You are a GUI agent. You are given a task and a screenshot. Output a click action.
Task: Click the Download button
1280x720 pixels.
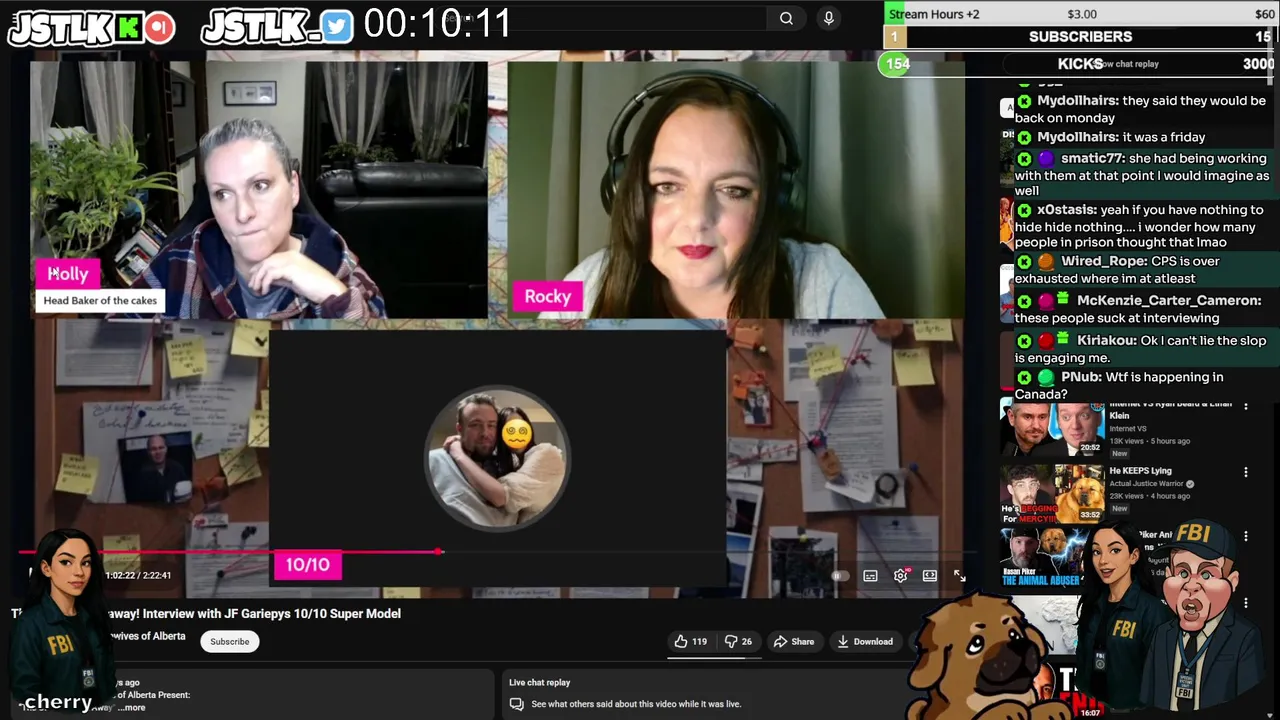[865, 641]
